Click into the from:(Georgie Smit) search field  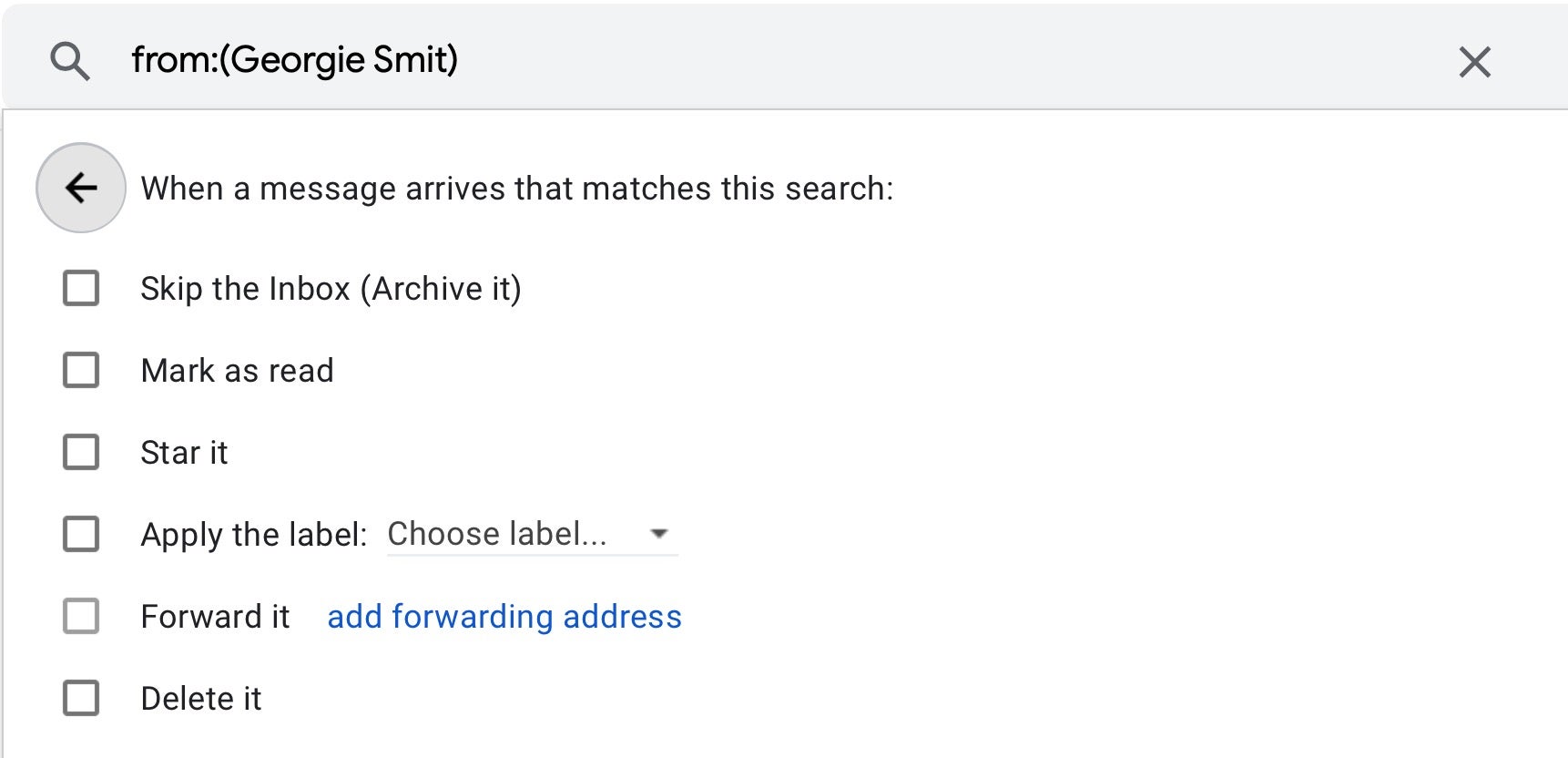click(728, 60)
